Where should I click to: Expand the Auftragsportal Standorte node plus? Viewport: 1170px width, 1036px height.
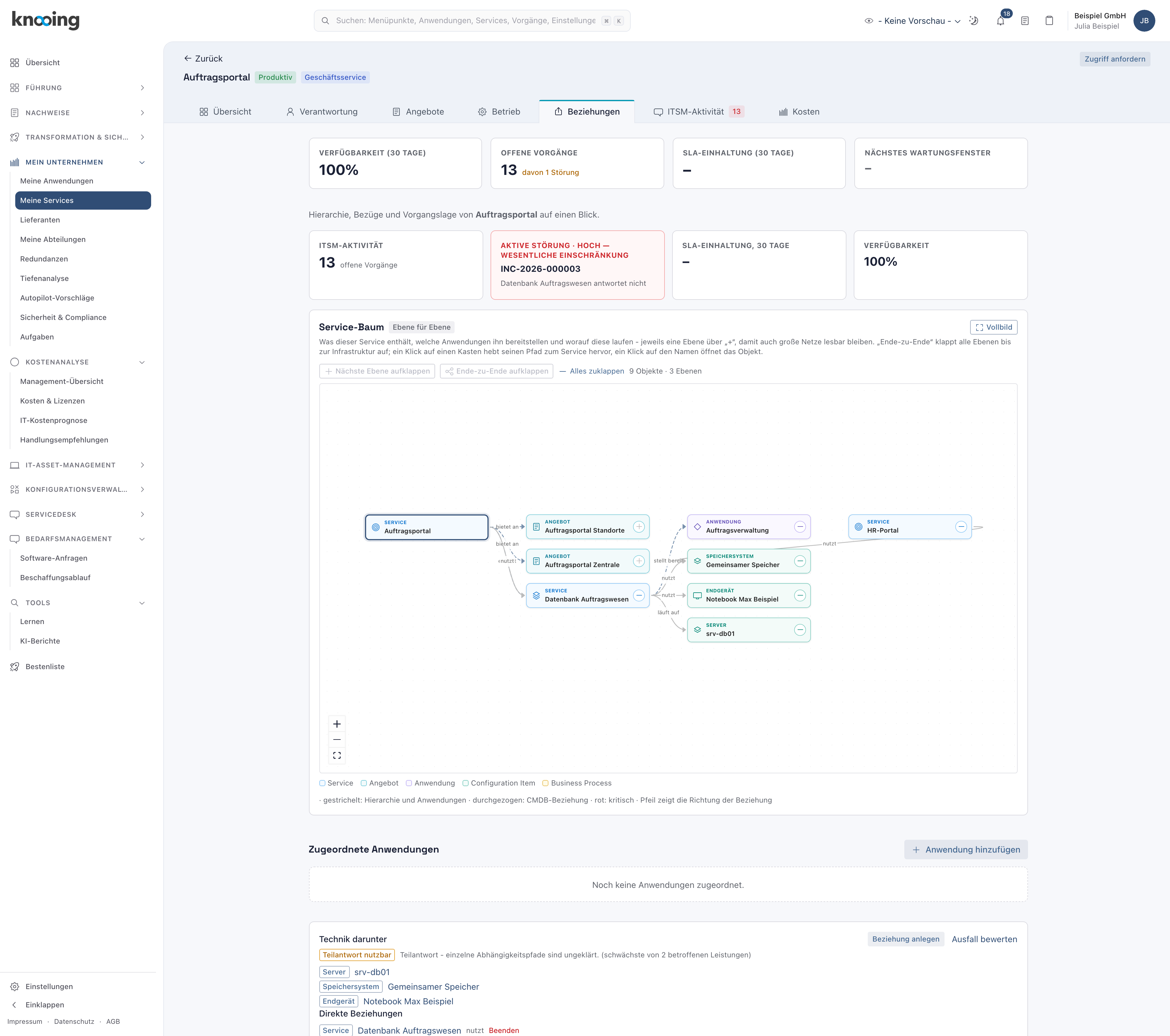pos(639,527)
